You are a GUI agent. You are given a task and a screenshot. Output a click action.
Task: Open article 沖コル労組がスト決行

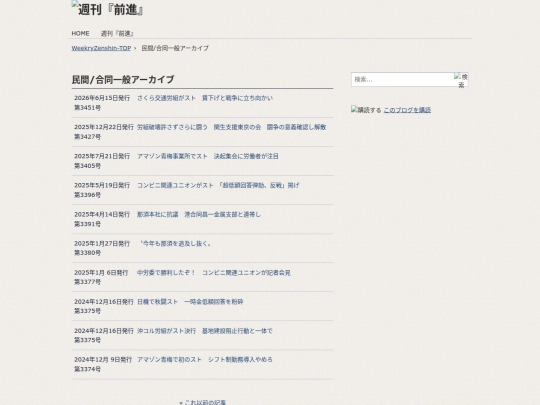tap(205, 331)
